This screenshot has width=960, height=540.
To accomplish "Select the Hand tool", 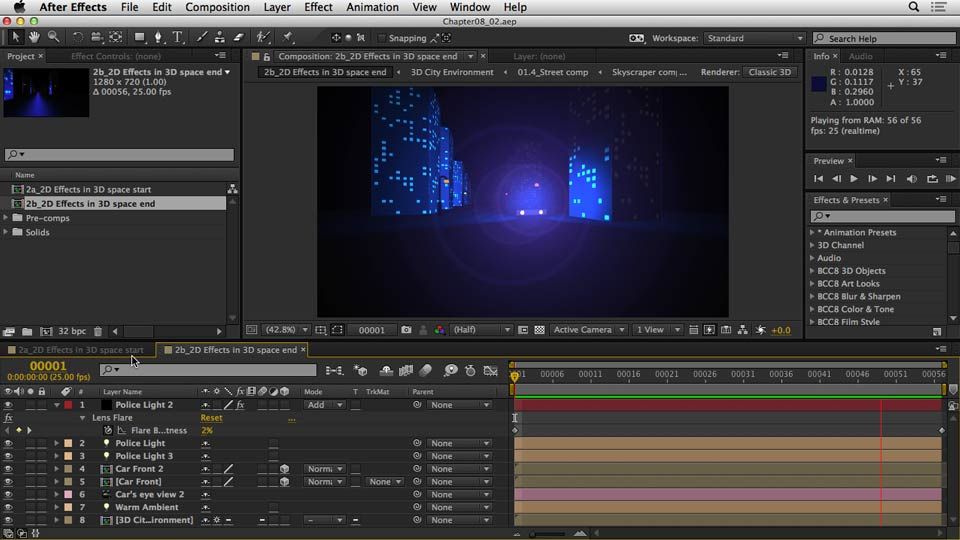I will tap(34, 38).
